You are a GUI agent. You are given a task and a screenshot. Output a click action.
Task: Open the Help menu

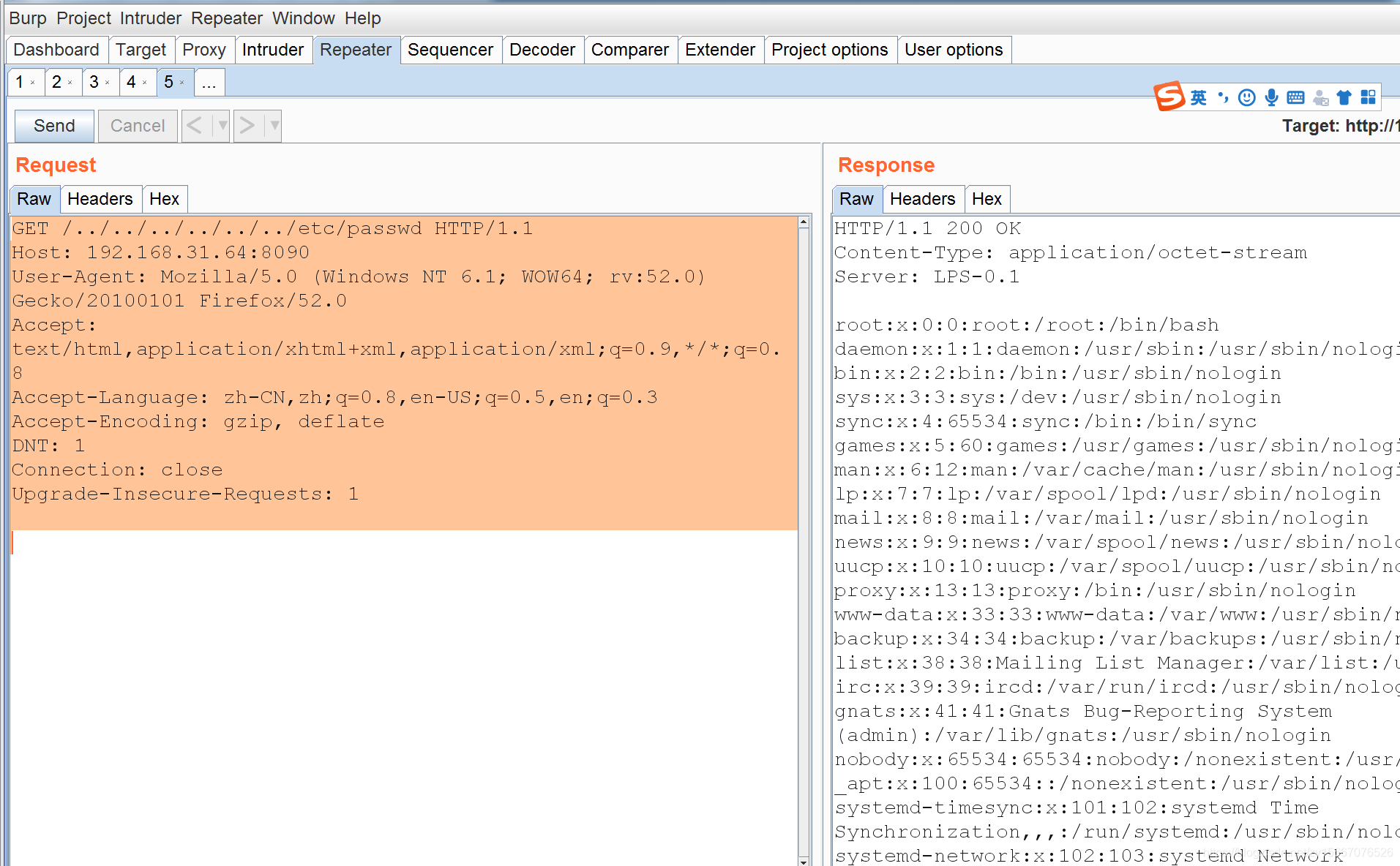tap(363, 18)
